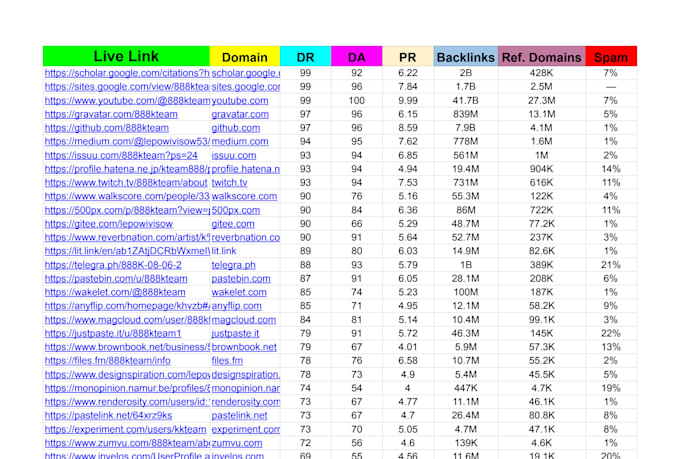Open the monopinion.namur.be/profiles live link
Viewport: 680px width, 459px height.
click(127, 388)
